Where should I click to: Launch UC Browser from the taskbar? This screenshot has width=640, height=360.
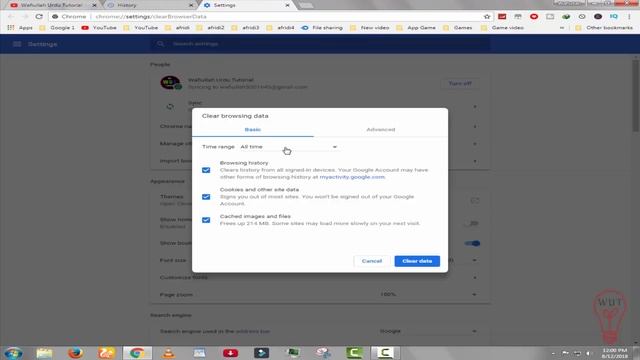point(106,353)
